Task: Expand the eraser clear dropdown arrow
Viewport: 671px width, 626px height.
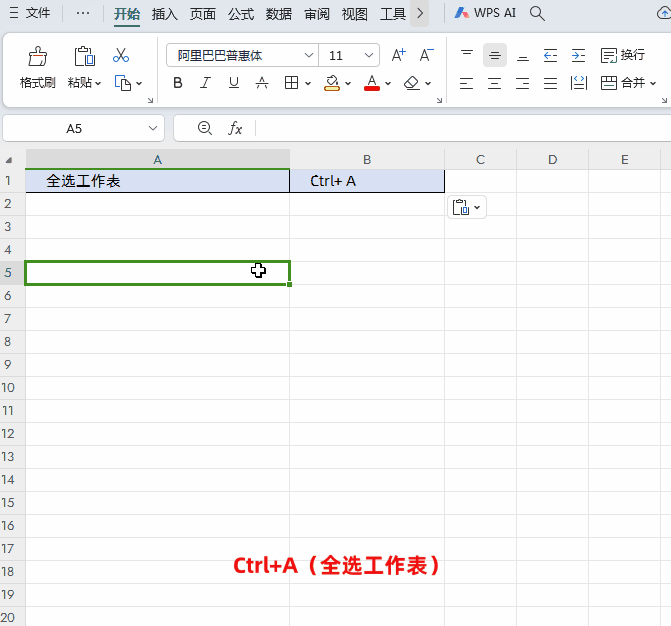Action: point(428,83)
